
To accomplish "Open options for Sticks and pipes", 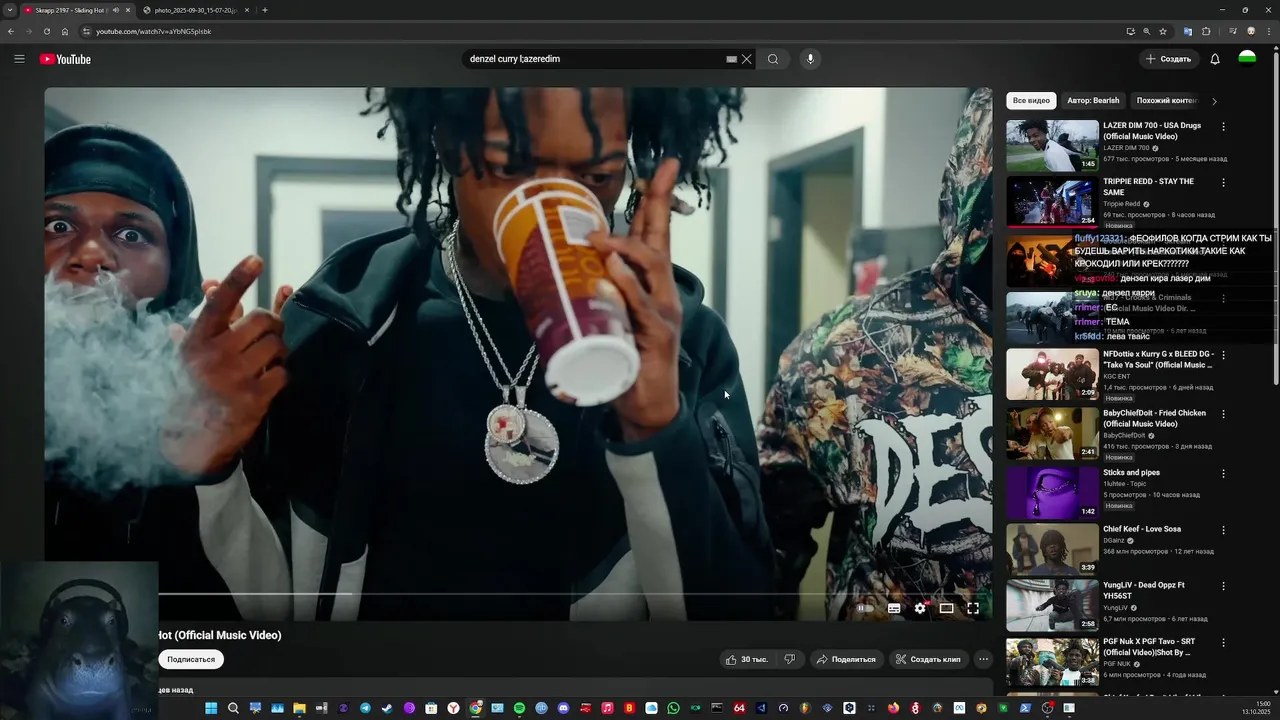I will pos(1223,473).
